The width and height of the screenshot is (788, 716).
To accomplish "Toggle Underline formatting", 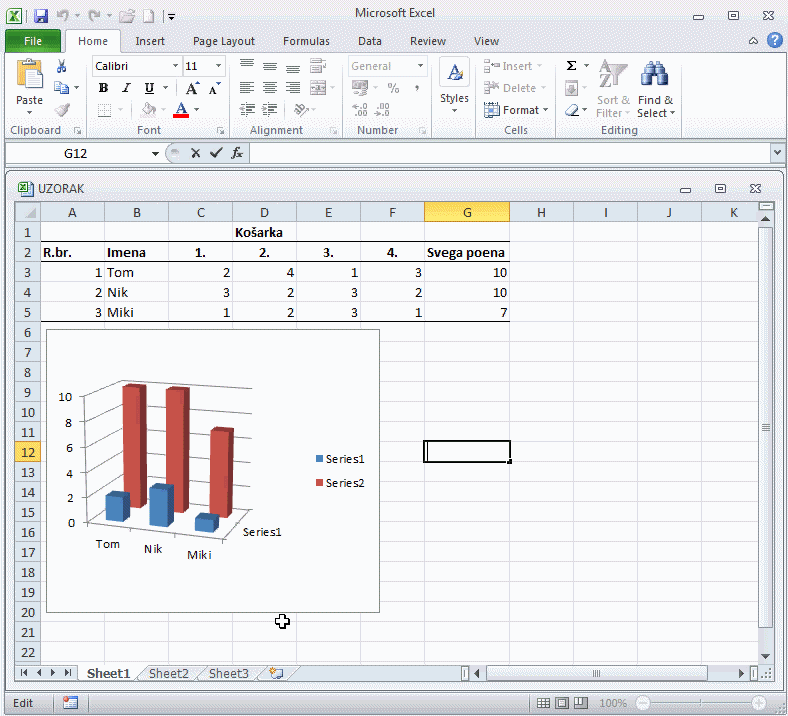I will pyautogui.click(x=149, y=88).
